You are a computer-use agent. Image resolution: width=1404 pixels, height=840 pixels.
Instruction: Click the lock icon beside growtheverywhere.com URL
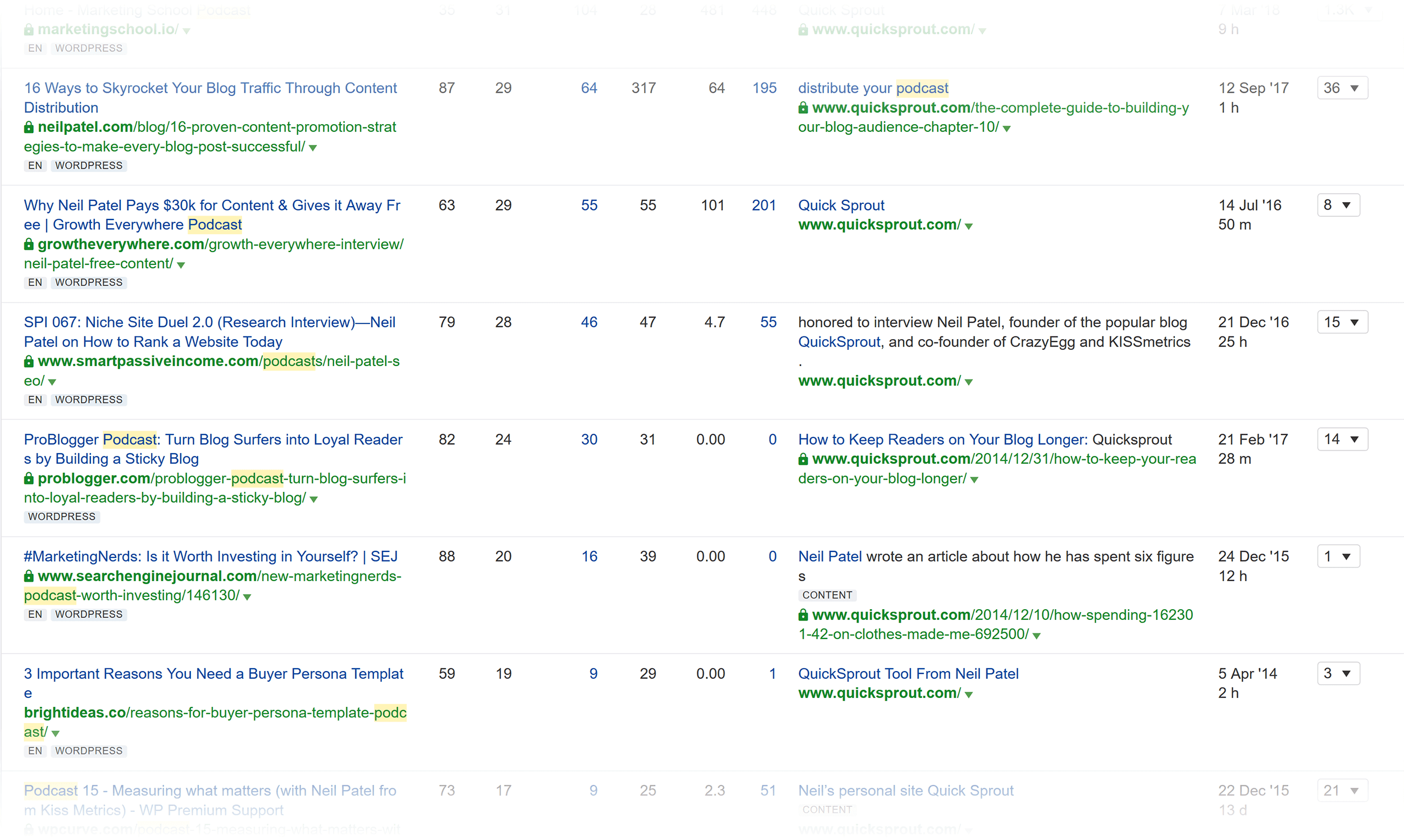(x=29, y=244)
